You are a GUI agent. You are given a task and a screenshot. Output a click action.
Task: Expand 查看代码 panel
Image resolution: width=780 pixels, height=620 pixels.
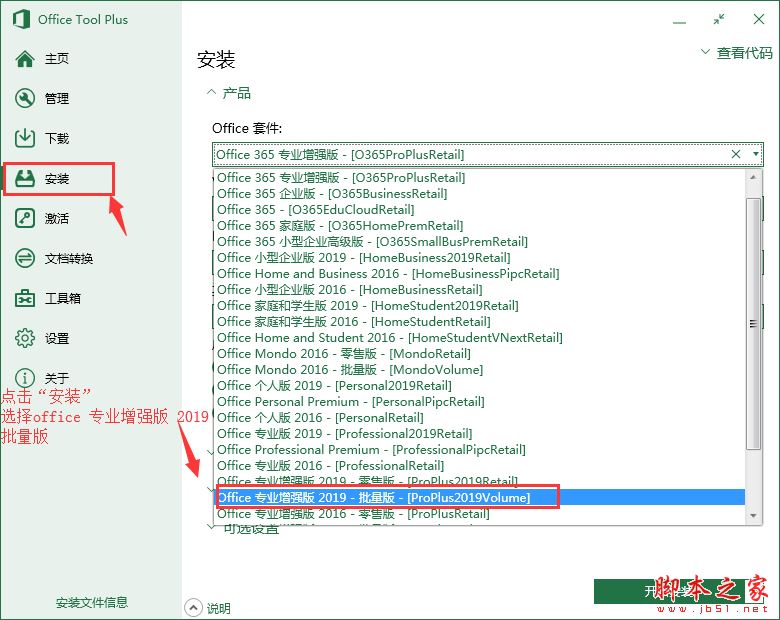click(x=737, y=52)
